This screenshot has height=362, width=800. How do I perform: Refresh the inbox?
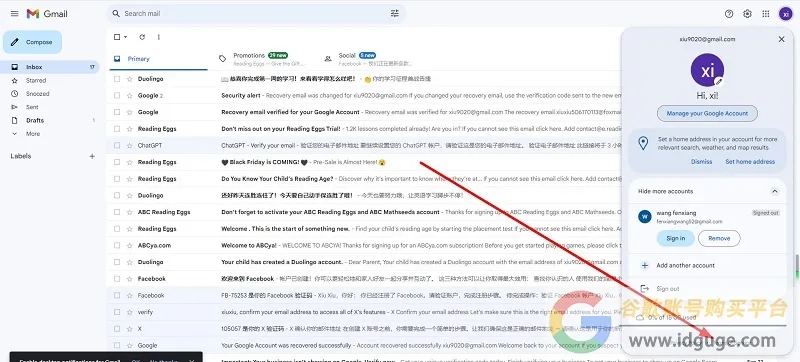coord(142,37)
